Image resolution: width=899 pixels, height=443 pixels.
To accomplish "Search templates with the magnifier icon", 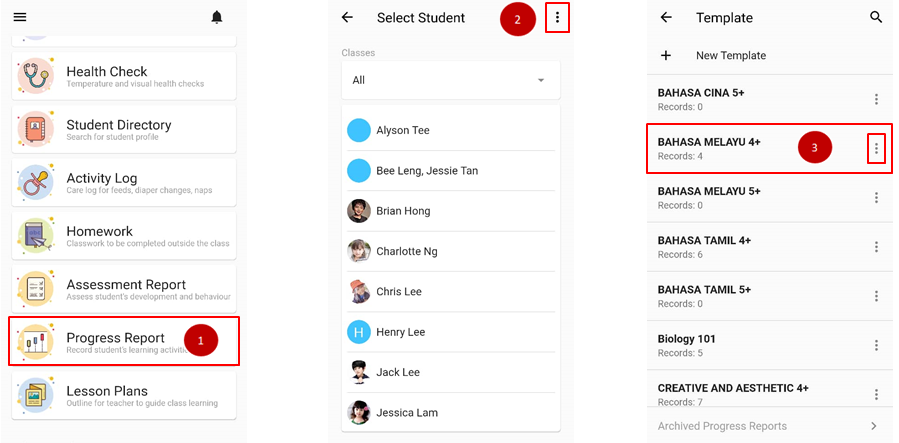I will point(876,17).
